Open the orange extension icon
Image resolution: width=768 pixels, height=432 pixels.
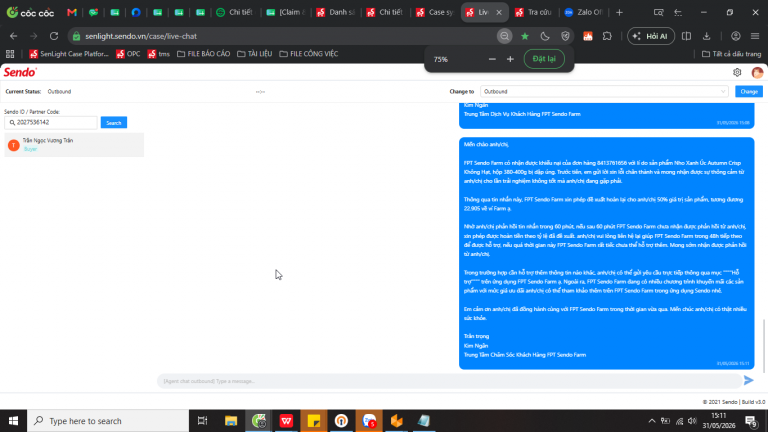588,36
